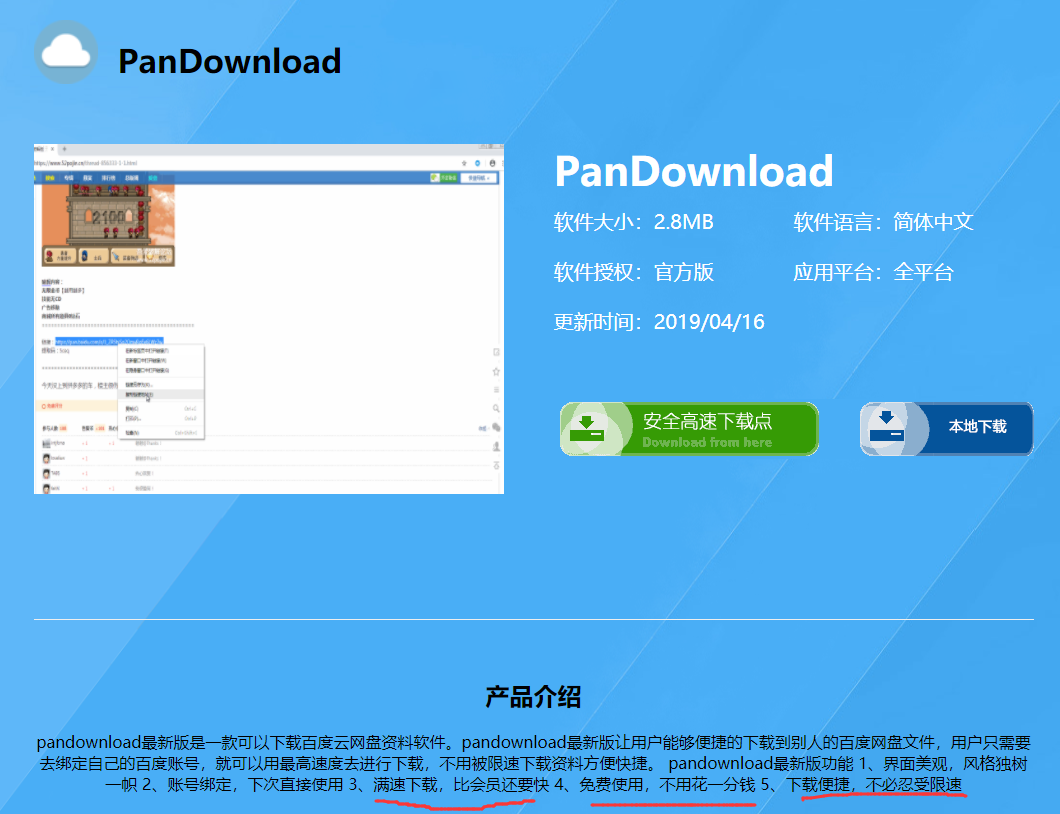Click the 产品介绍 section heading
The height and width of the screenshot is (814, 1060).
pos(533,696)
